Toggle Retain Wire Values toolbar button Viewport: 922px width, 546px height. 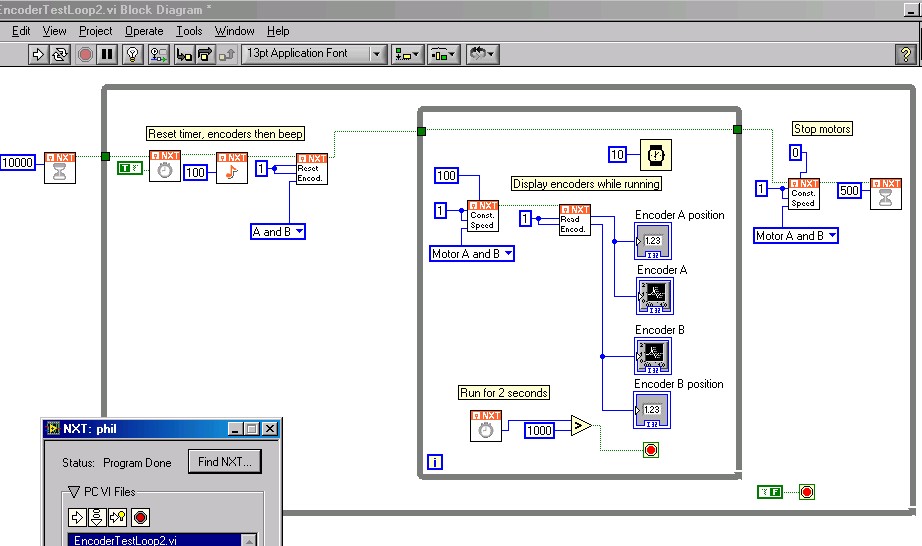pos(158,55)
